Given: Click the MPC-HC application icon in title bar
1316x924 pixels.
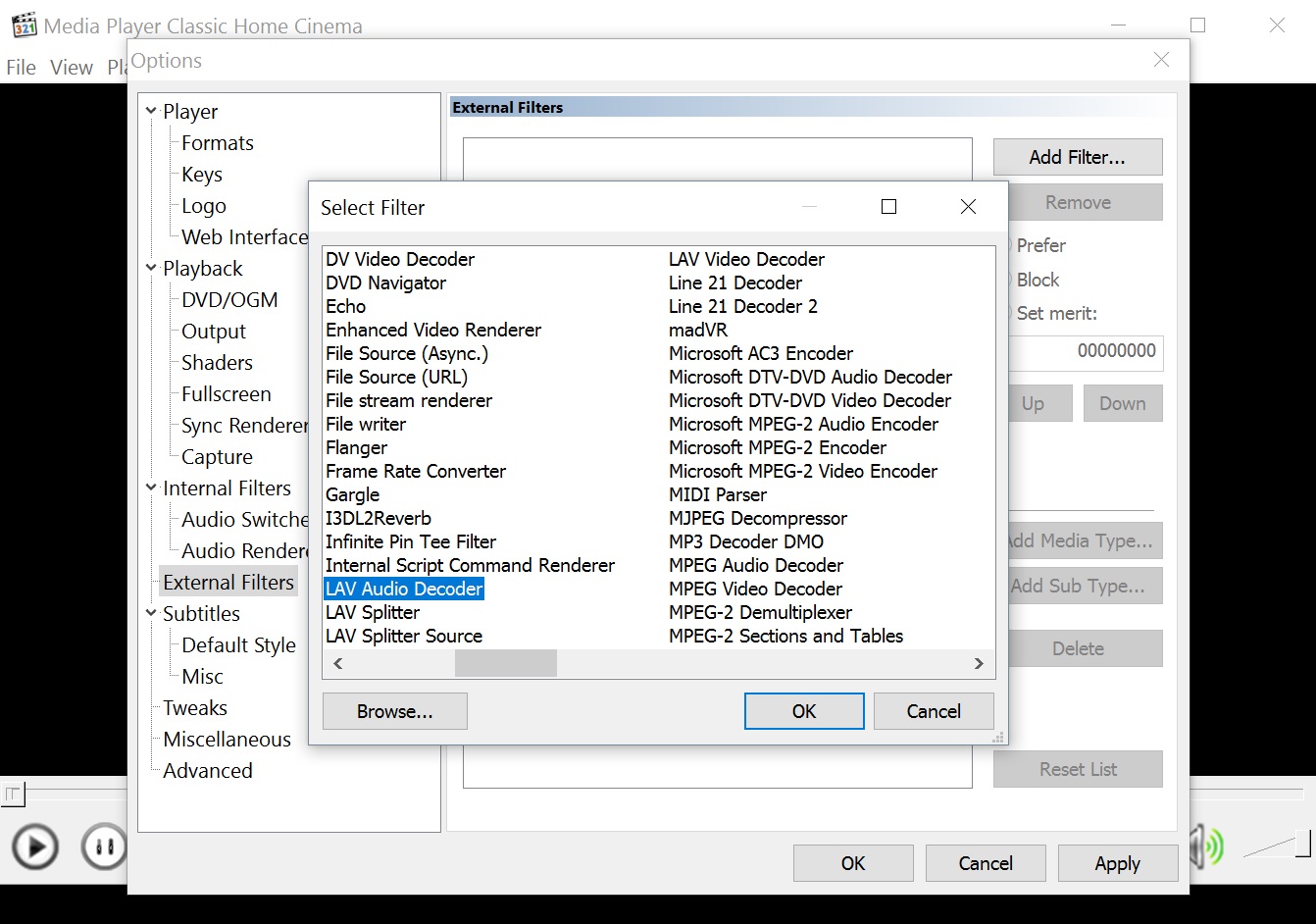Looking at the screenshot, I should point(24,26).
